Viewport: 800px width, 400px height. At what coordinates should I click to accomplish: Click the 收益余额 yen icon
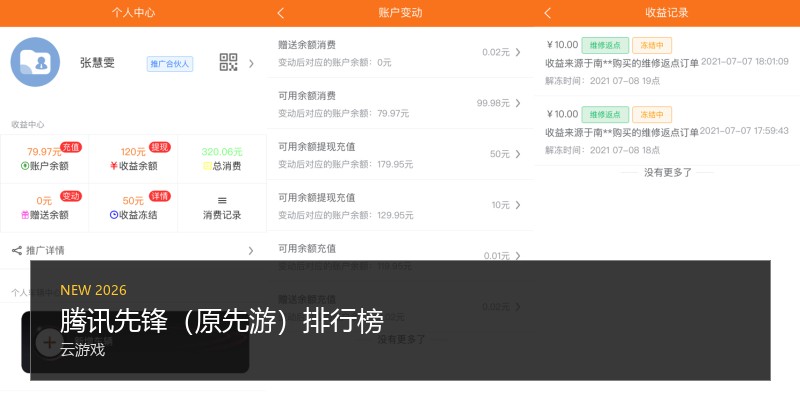click(114, 166)
